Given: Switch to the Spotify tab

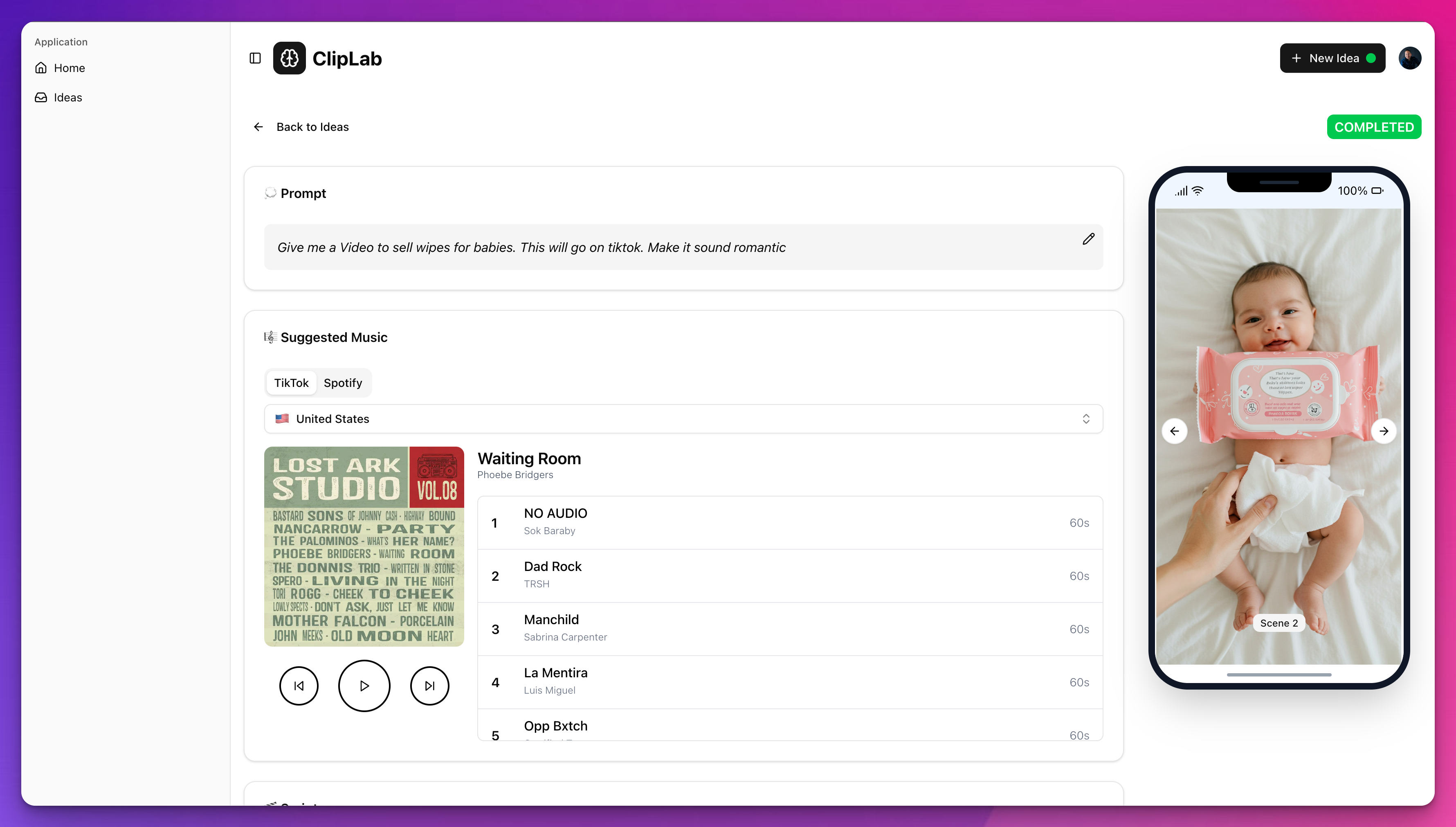Looking at the screenshot, I should click(x=342, y=383).
